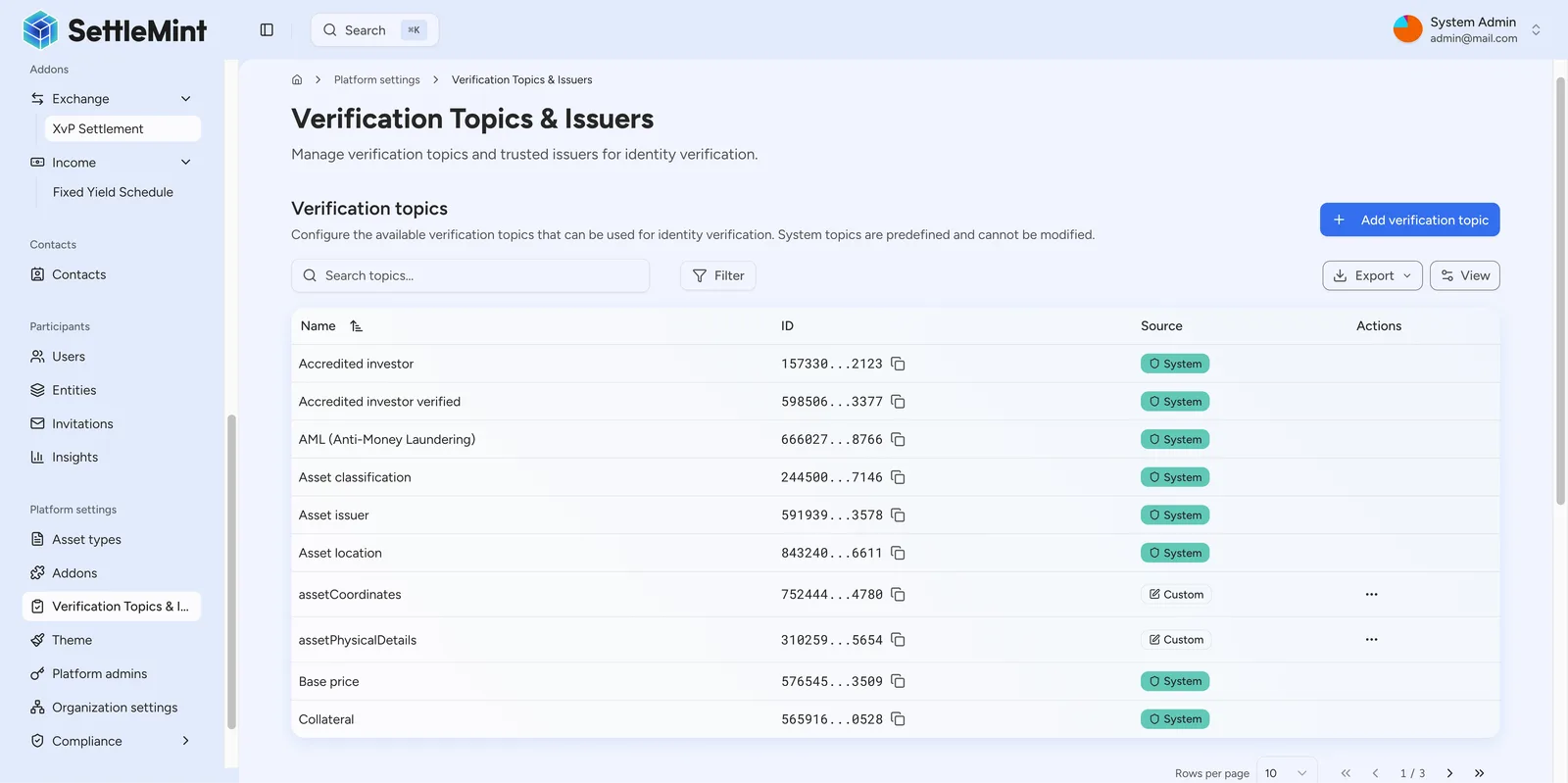This screenshot has width=1568, height=783.
Task: Copy the AML topic ID
Action: point(898,440)
